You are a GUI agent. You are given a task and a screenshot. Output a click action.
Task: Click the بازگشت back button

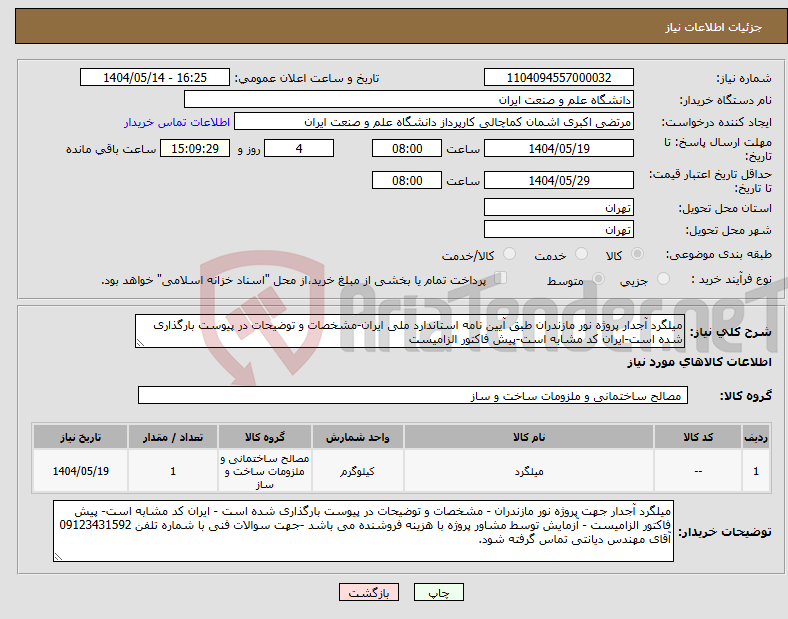coord(369,593)
